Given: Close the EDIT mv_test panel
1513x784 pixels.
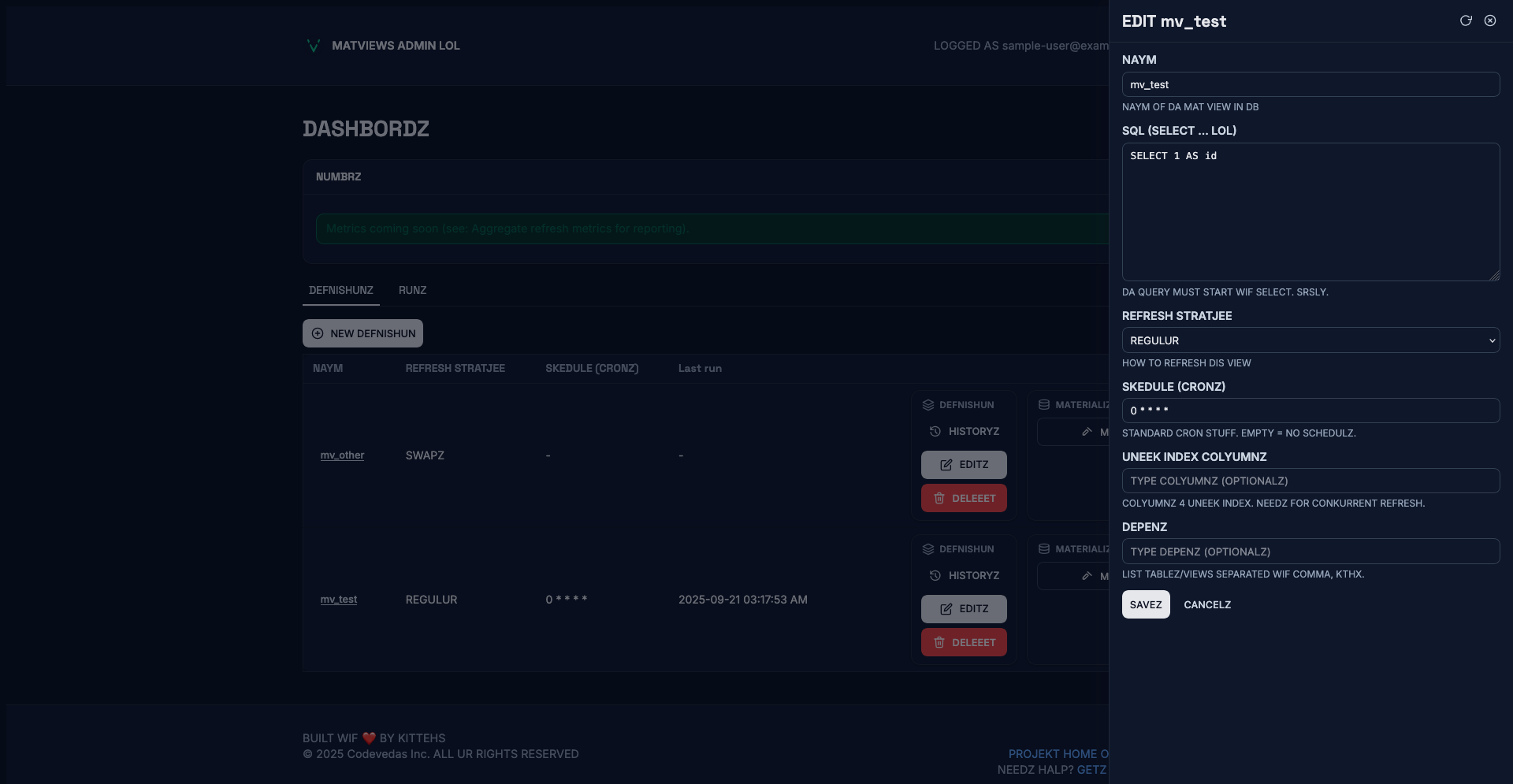Looking at the screenshot, I should [1490, 21].
